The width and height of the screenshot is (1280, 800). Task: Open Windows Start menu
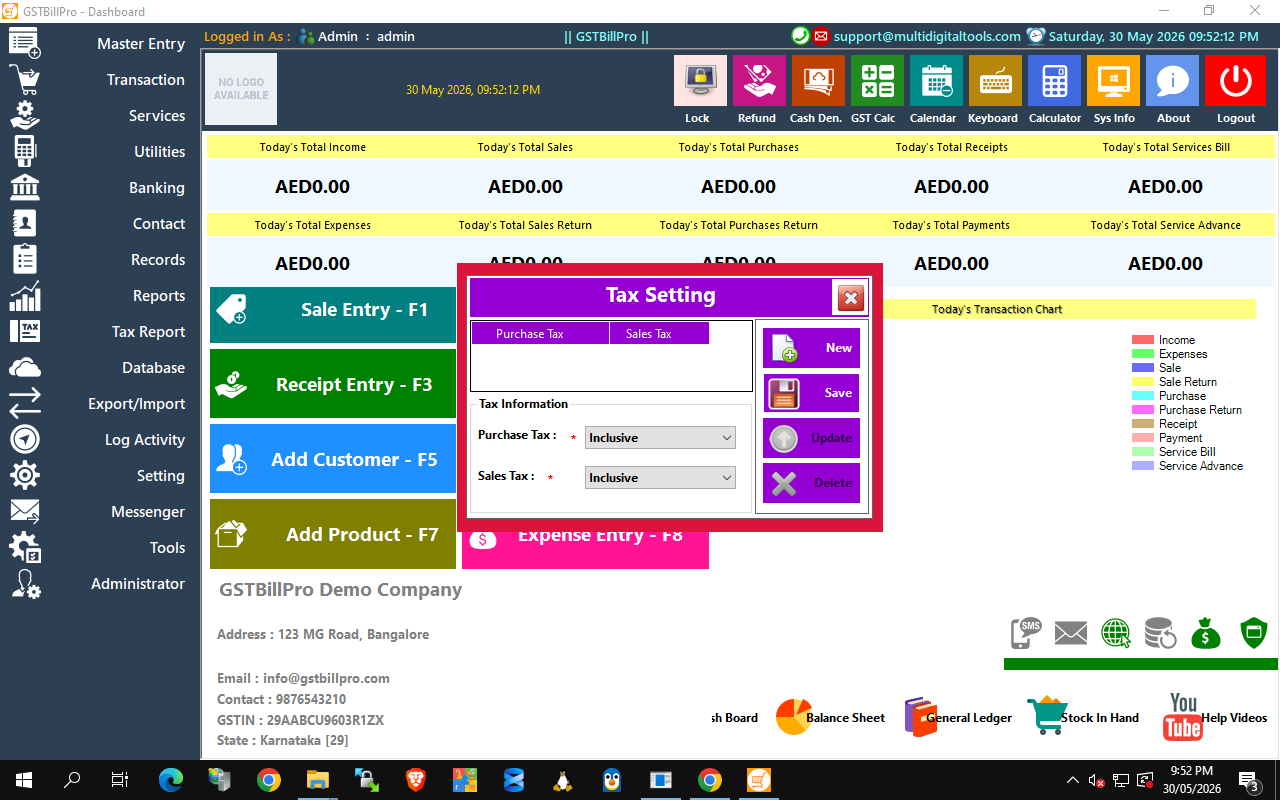coord(24,780)
